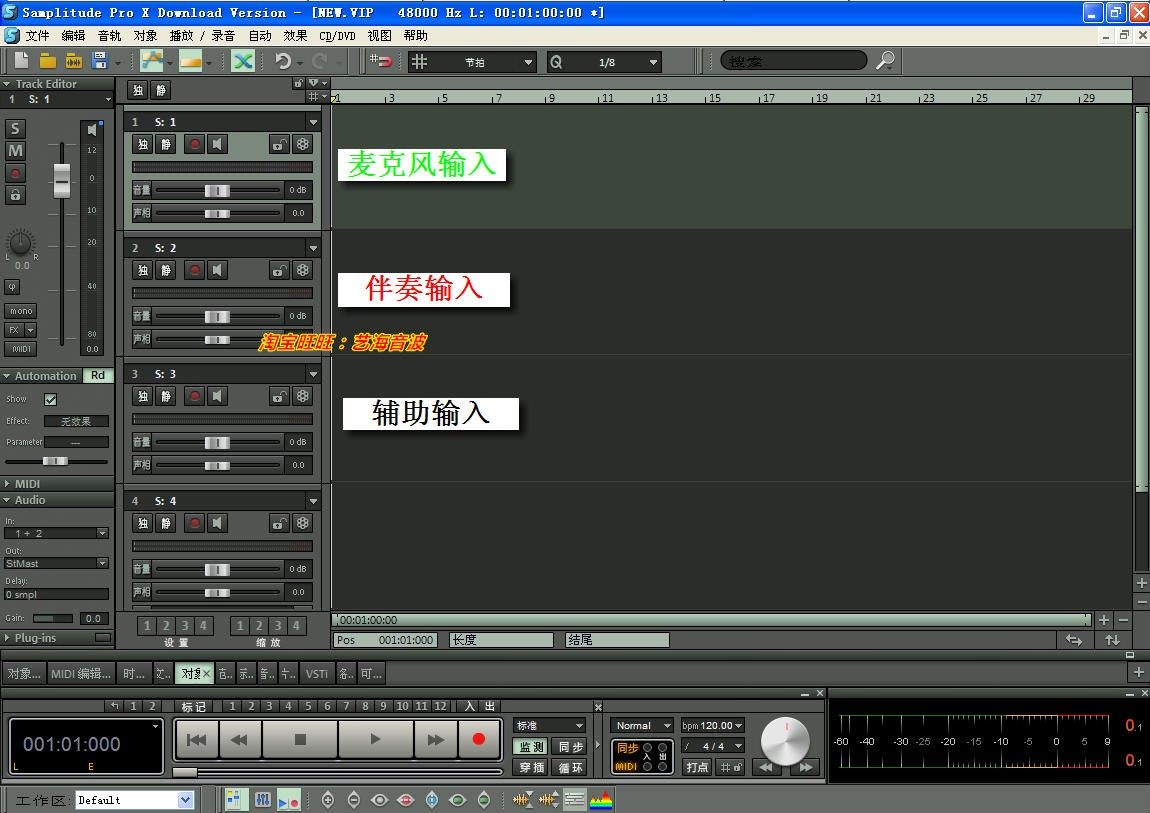Adjust the track 1 volume slider
The image size is (1150, 813).
pos(217,191)
